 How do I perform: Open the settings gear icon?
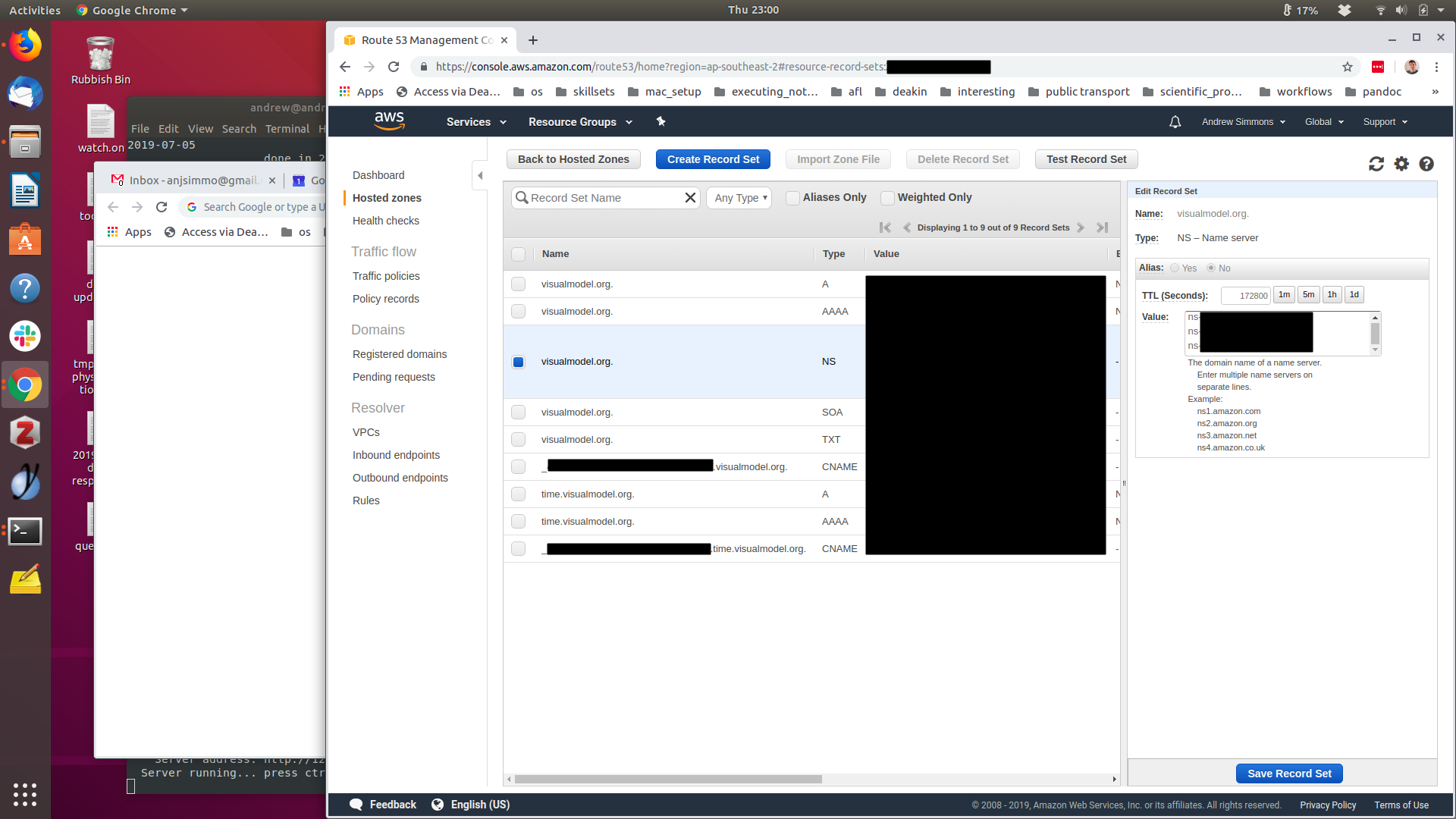coord(1401,164)
